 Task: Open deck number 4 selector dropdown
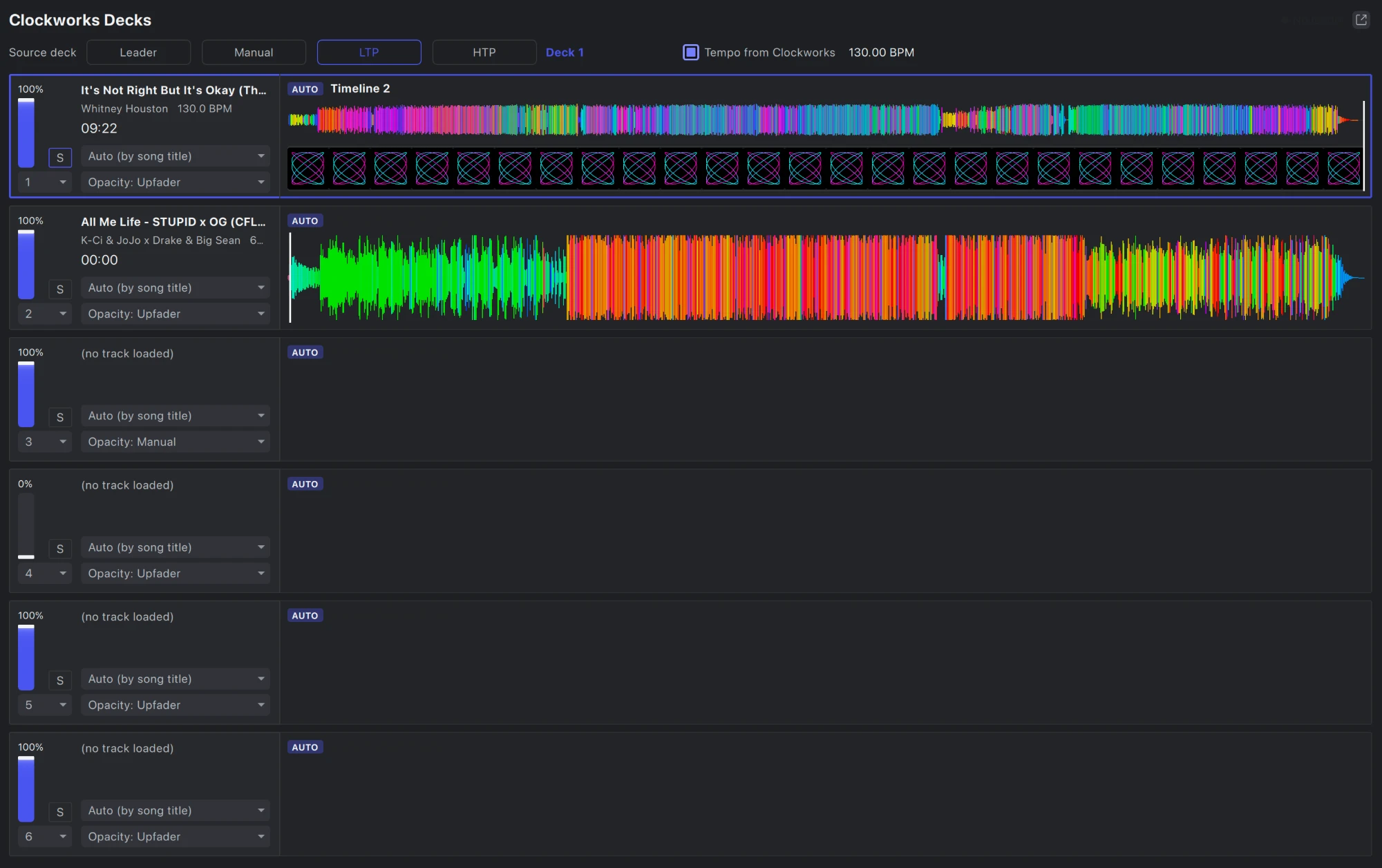coord(45,574)
